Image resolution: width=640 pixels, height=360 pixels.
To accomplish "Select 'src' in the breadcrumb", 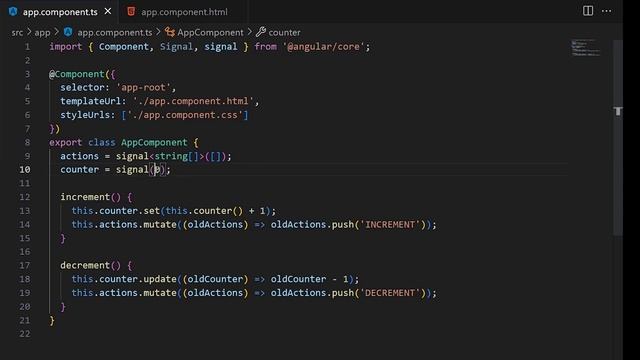I will (17, 32).
